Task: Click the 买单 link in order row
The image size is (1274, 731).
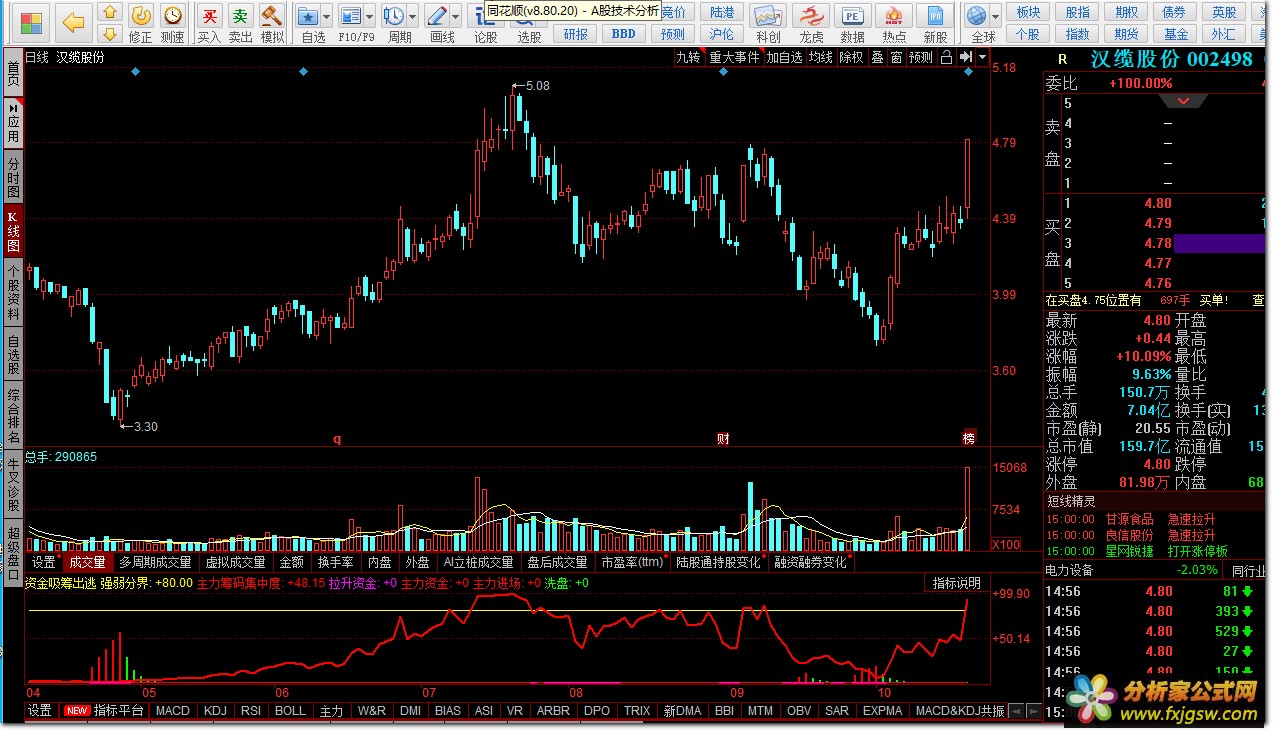Action: coord(1212,300)
